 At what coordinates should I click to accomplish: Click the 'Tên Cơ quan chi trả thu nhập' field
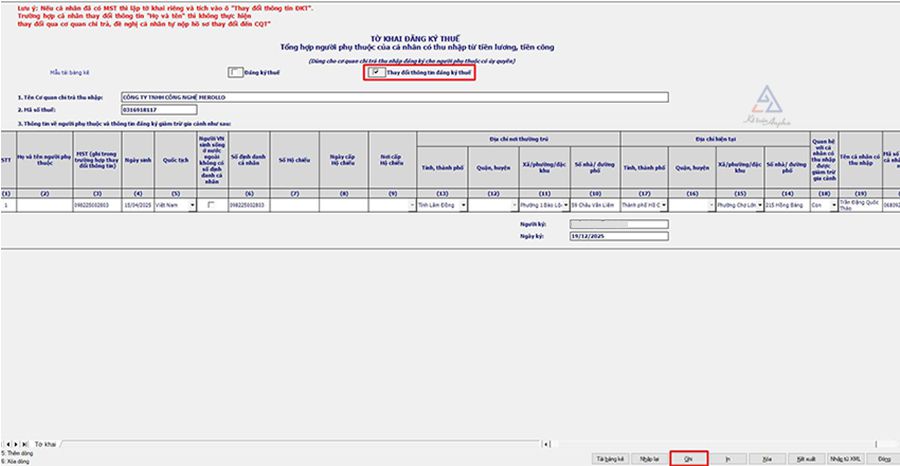392,97
